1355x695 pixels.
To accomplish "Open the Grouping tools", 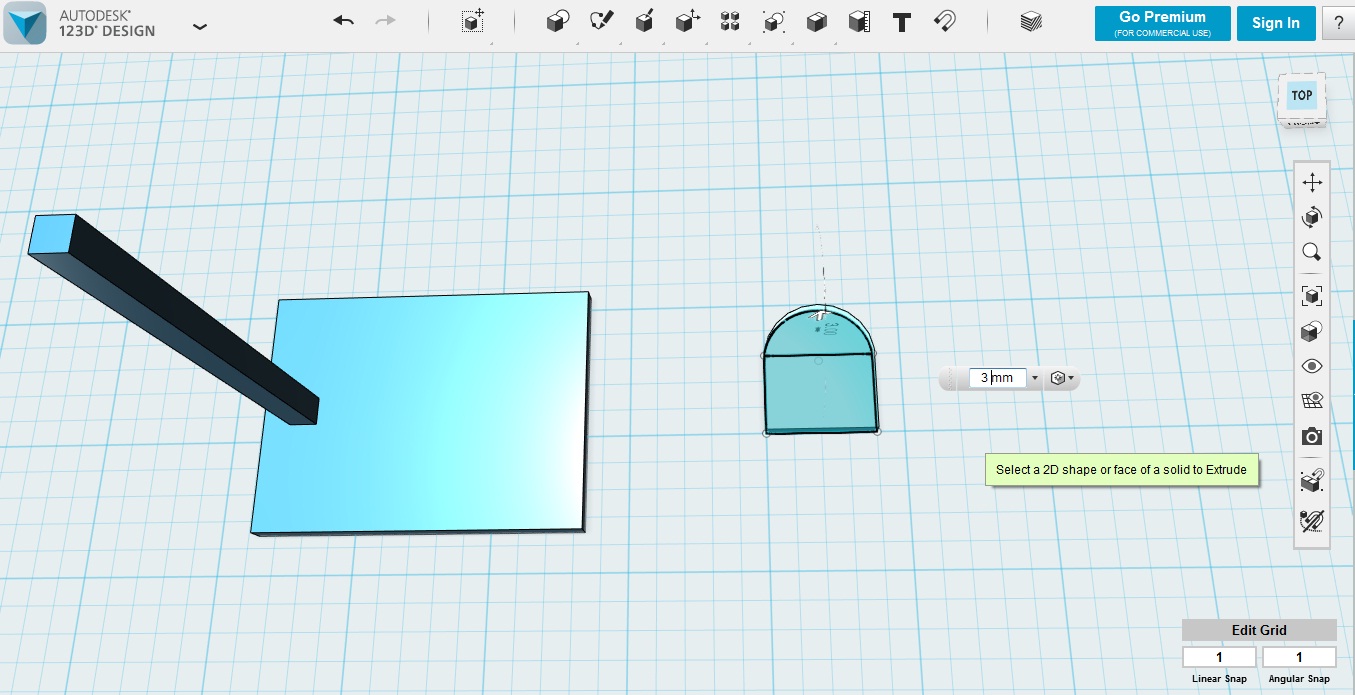I will click(773, 21).
